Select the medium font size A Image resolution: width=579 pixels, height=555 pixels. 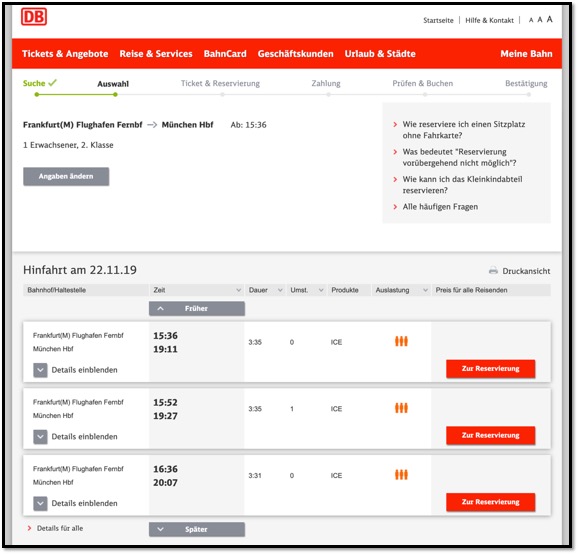coord(540,20)
